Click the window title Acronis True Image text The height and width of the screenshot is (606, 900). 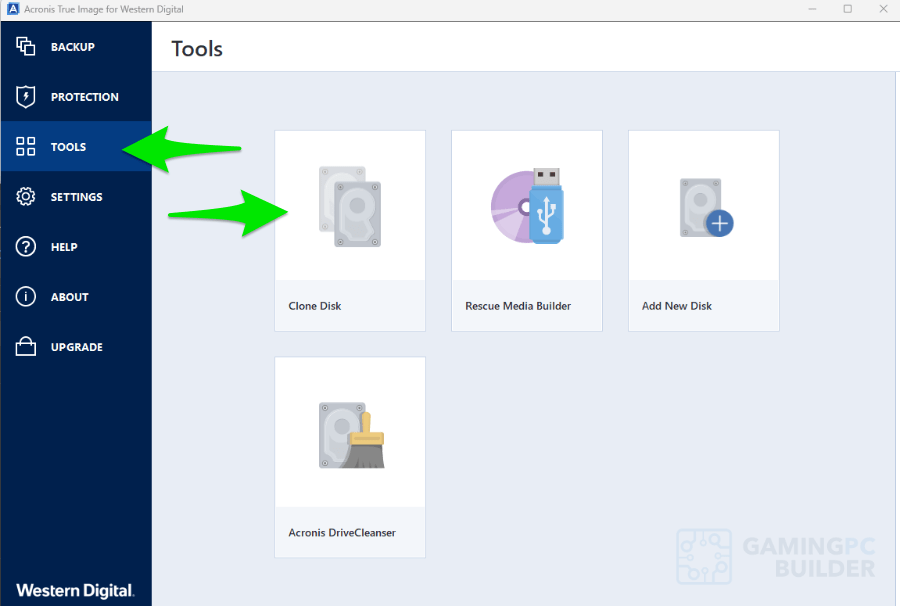[x=104, y=9]
